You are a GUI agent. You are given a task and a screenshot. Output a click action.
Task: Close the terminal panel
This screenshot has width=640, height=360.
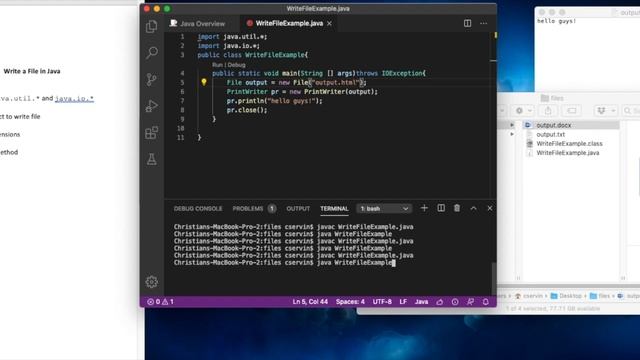pyautogui.click(x=490, y=208)
